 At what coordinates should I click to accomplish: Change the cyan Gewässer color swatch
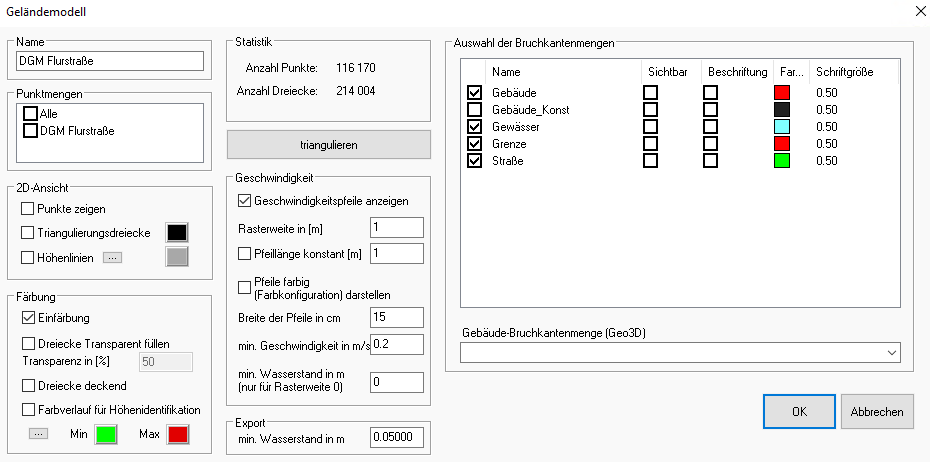click(782, 126)
